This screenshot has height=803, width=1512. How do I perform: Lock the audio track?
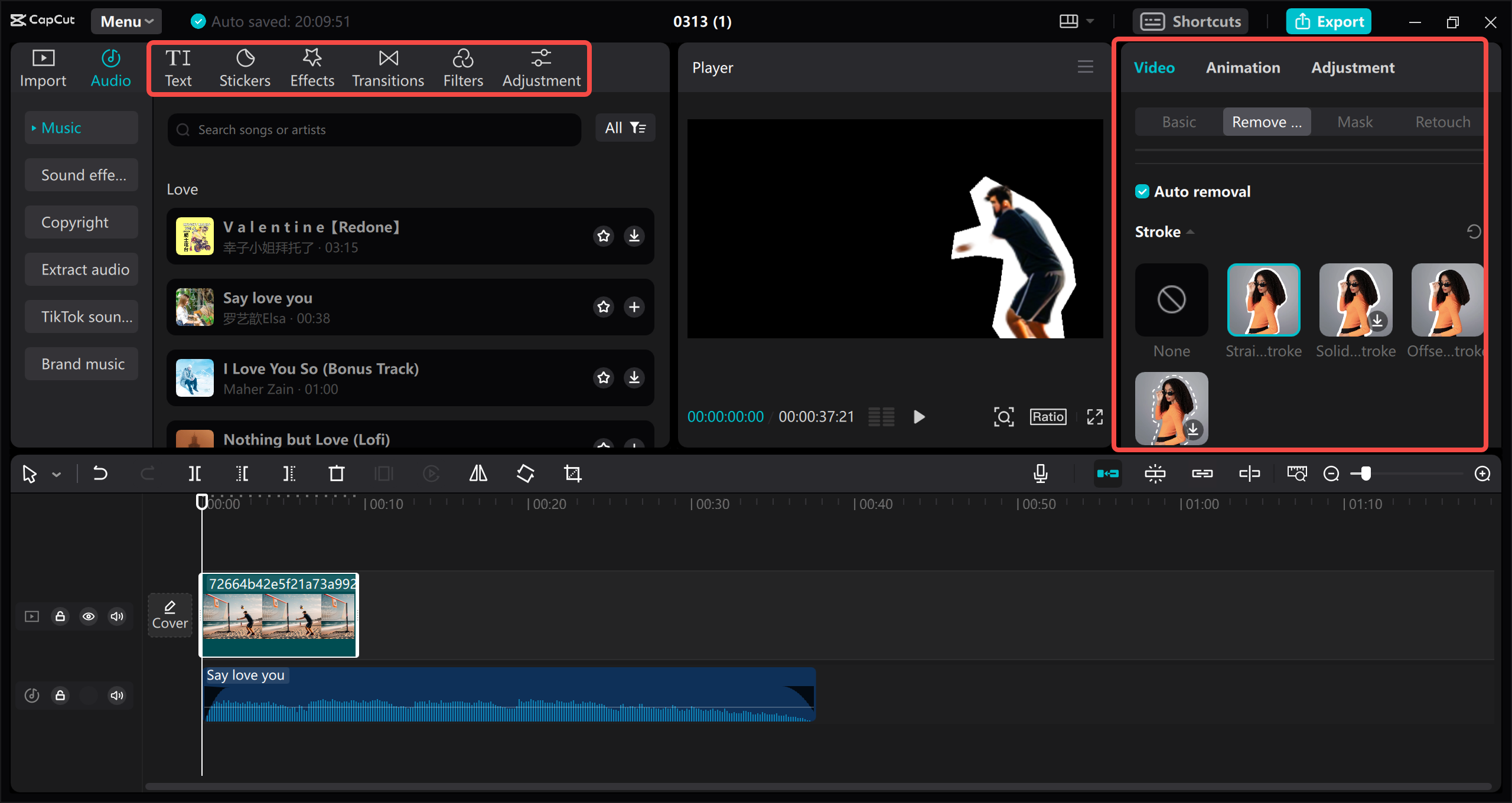click(60, 696)
